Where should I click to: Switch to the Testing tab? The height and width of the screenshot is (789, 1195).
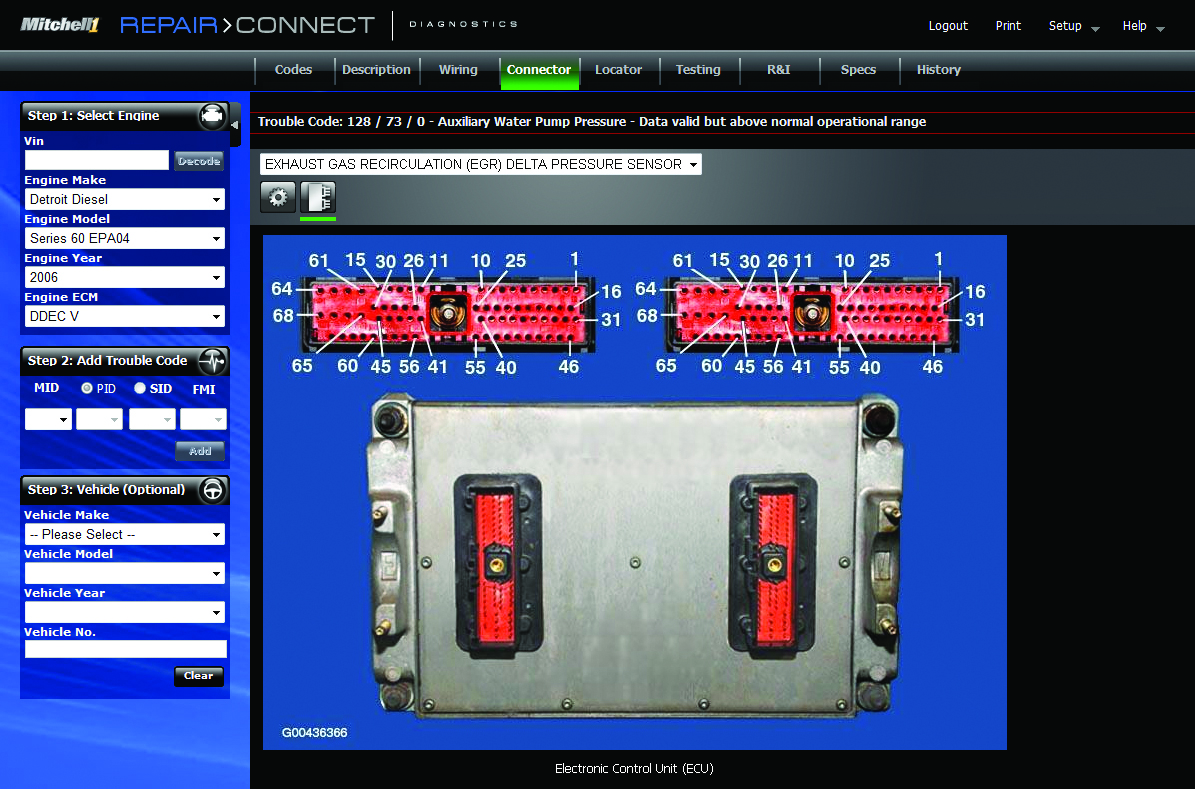click(697, 70)
